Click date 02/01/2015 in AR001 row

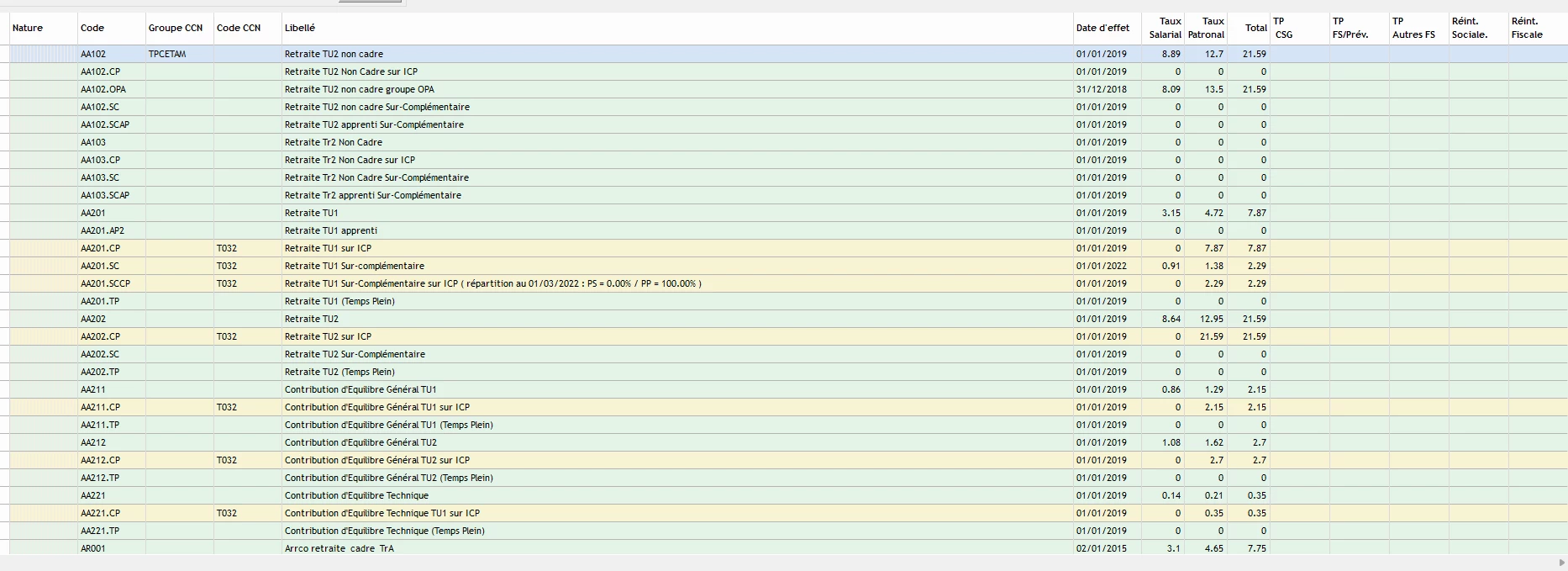1102,548
